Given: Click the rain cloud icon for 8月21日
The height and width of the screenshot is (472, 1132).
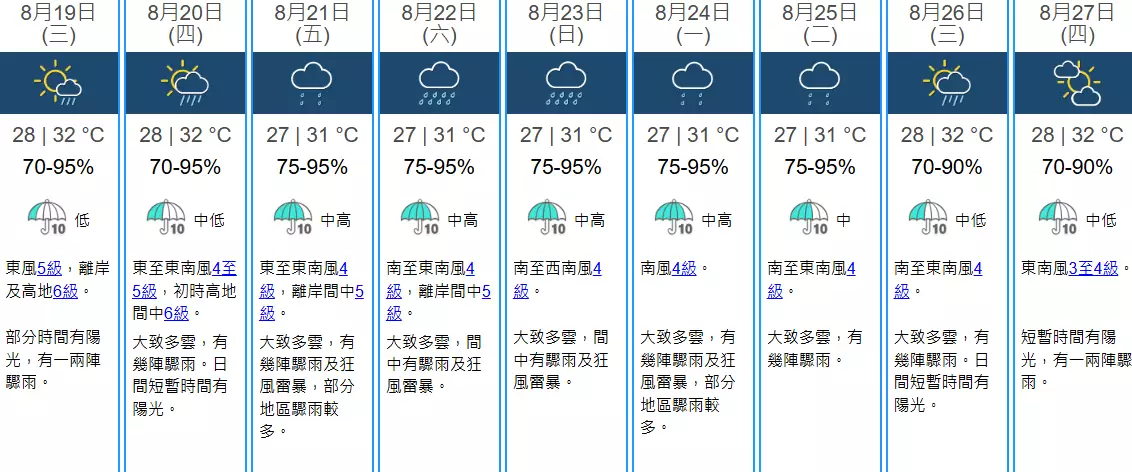Looking at the screenshot, I should (312, 83).
